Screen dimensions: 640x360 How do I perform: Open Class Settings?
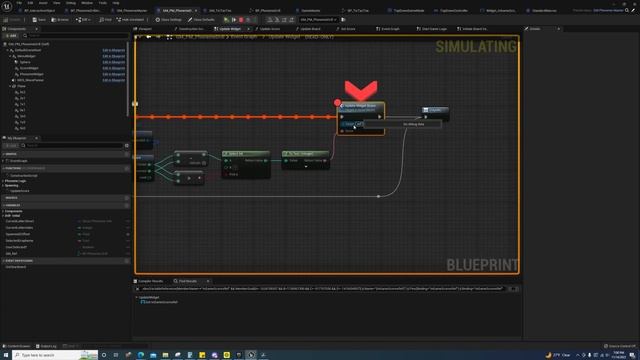[x=168, y=20]
